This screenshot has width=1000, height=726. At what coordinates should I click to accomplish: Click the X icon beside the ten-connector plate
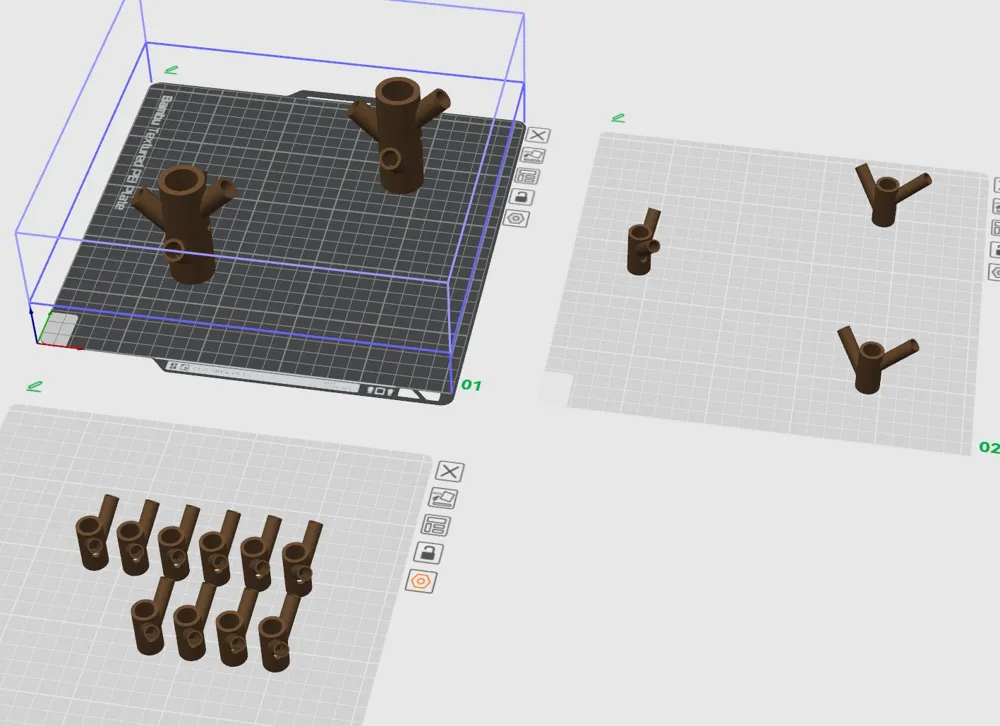(x=450, y=471)
